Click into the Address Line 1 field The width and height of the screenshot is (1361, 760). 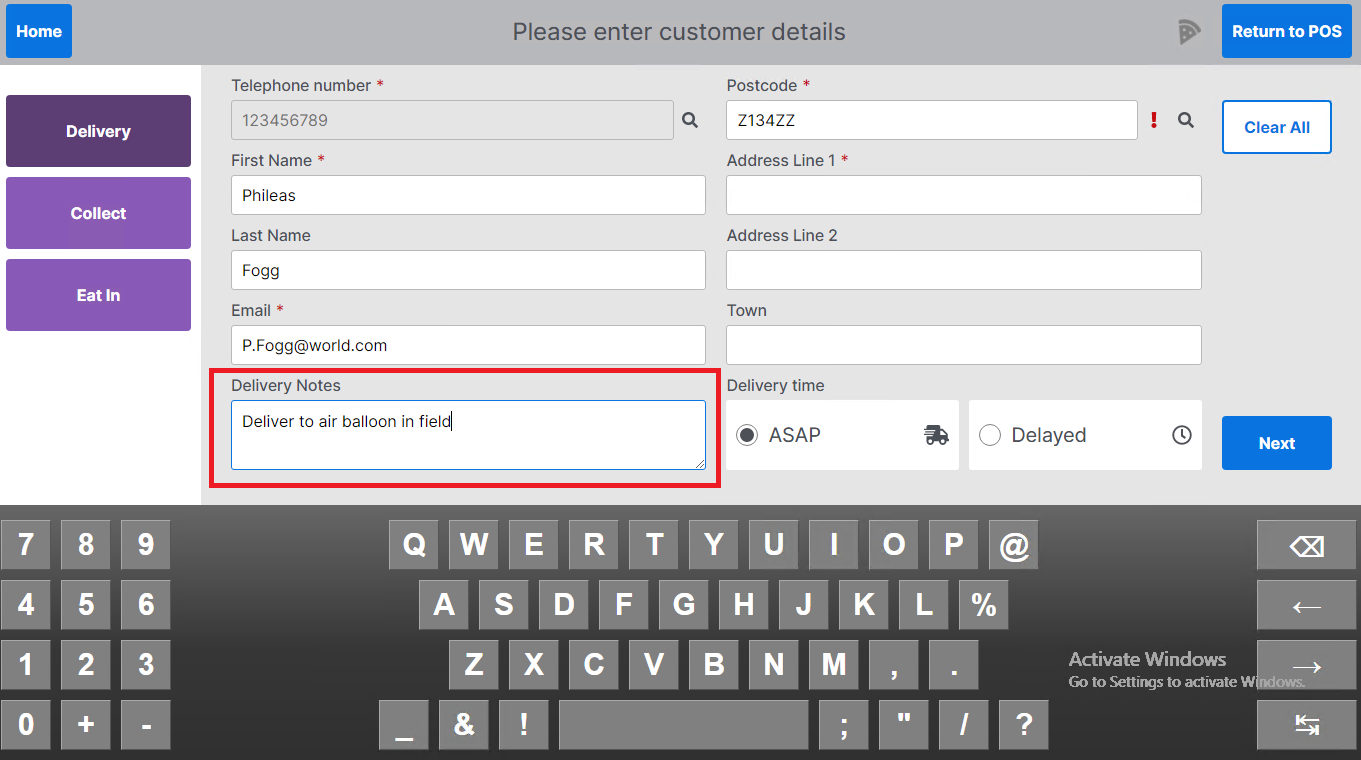(963, 195)
